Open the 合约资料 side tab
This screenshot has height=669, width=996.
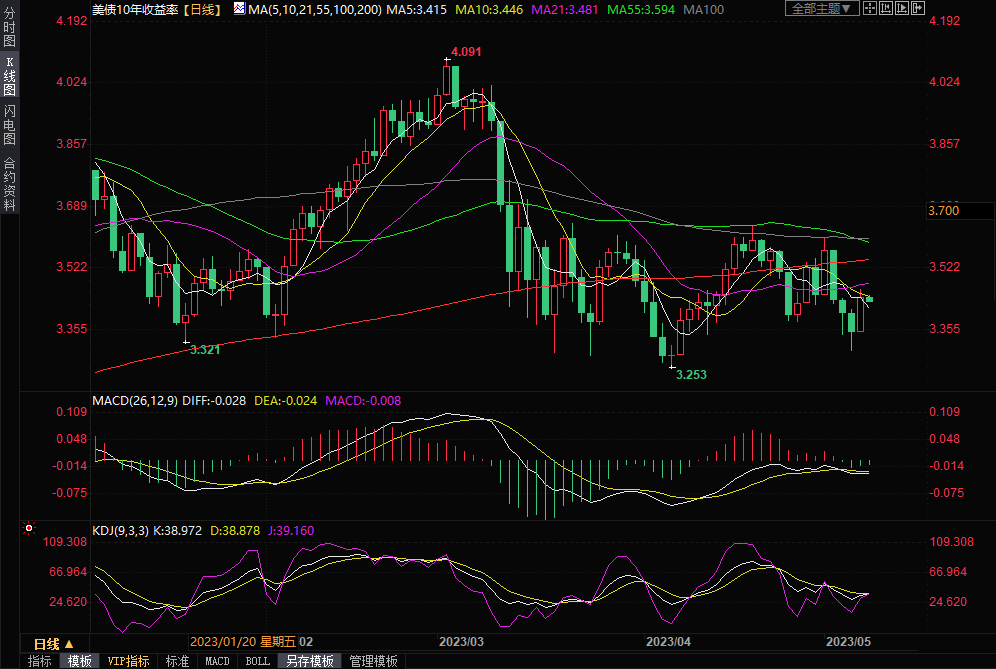point(9,184)
